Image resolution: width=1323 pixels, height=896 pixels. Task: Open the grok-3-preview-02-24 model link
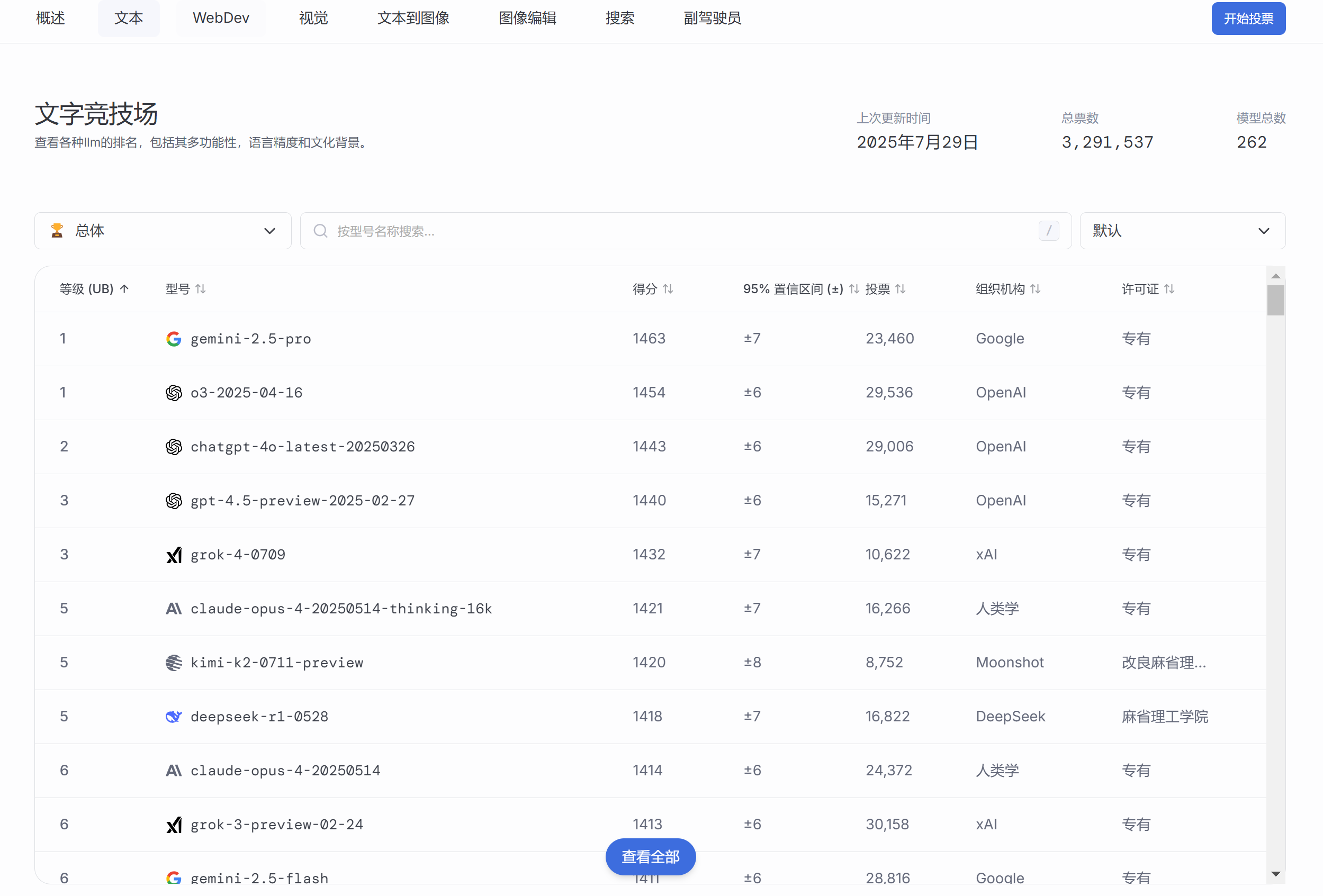click(x=277, y=824)
